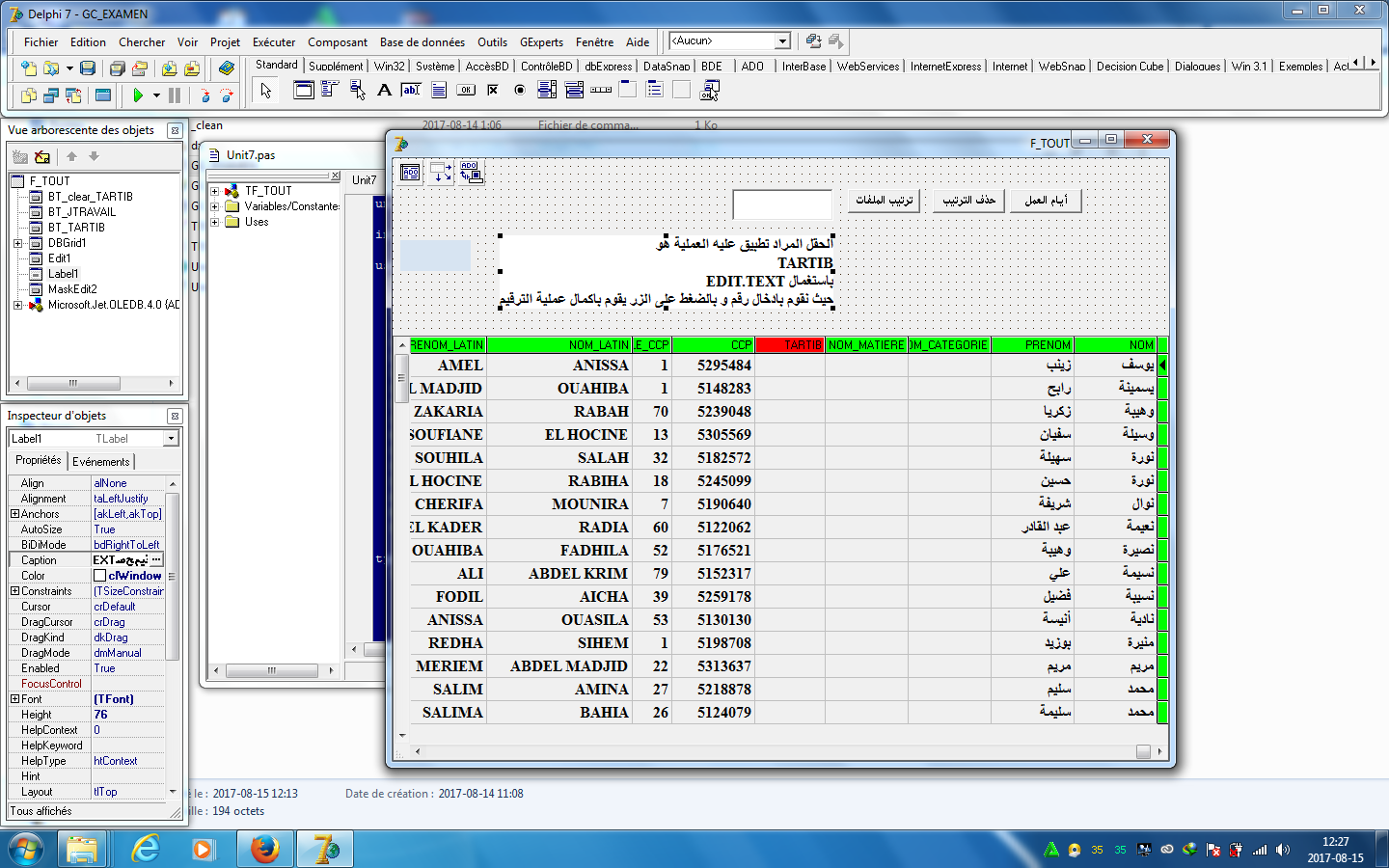Click the red TARTIB column header in the grid
The height and width of the screenshot is (868, 1389).
(x=790, y=345)
